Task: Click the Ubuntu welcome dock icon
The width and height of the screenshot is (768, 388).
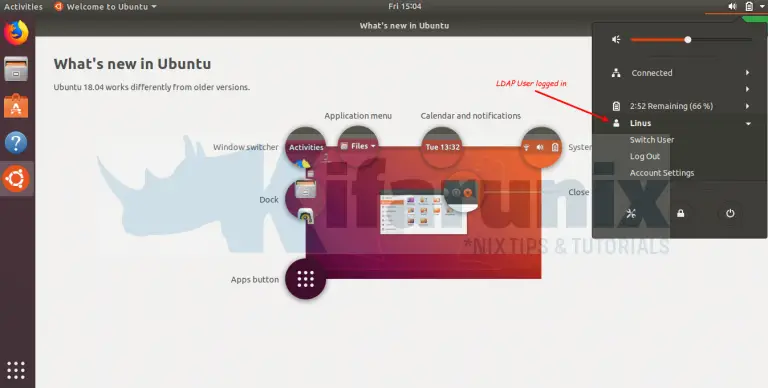Action: click(x=16, y=179)
